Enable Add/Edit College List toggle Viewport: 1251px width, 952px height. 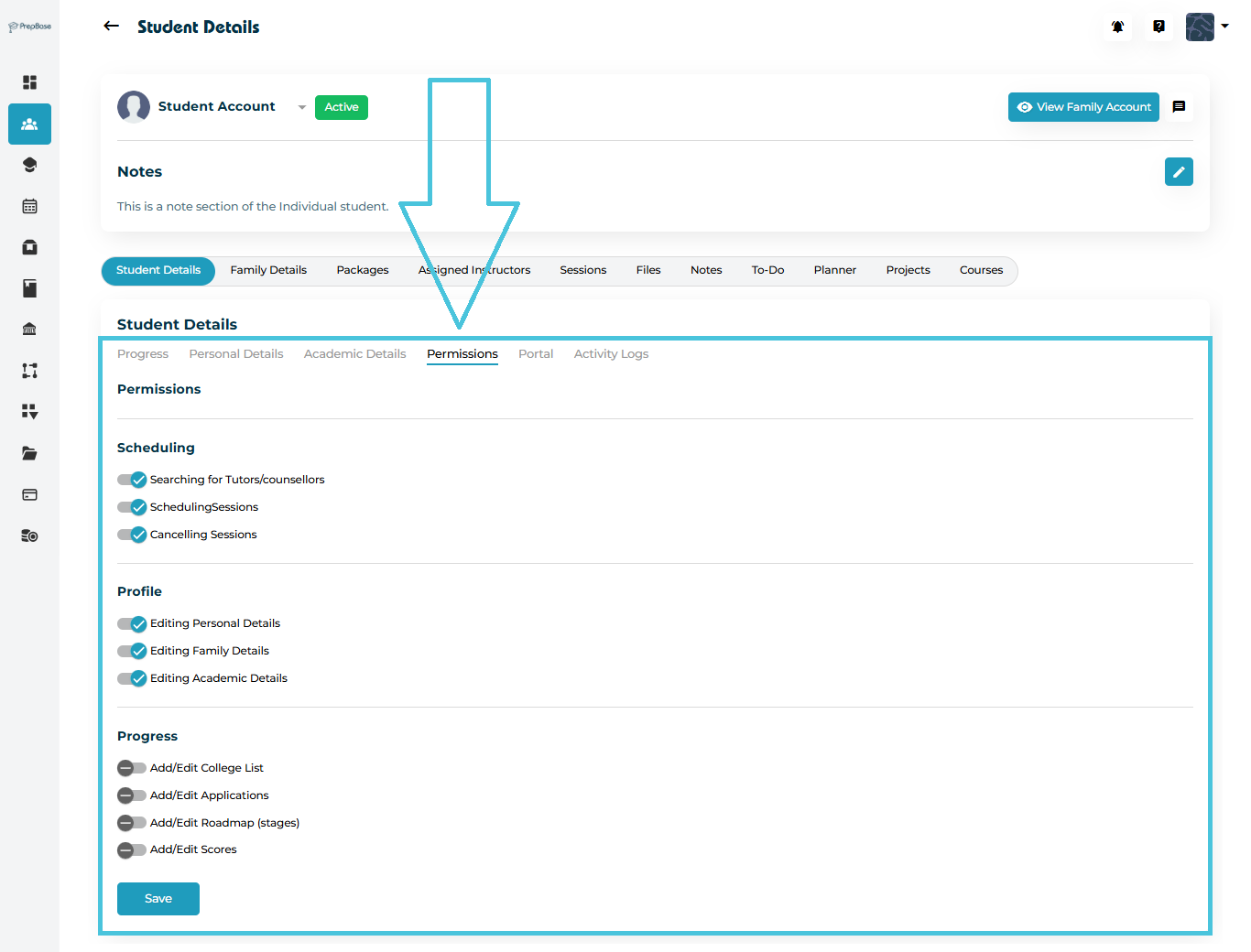pyautogui.click(x=132, y=768)
